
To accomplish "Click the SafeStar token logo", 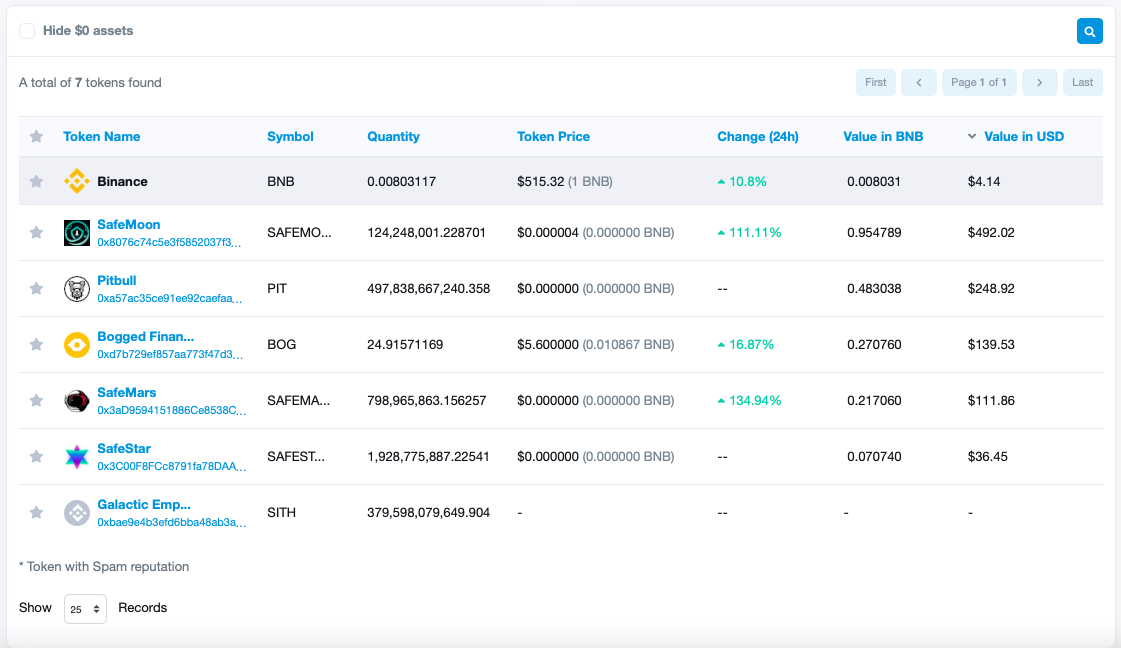I will pyautogui.click(x=76, y=456).
